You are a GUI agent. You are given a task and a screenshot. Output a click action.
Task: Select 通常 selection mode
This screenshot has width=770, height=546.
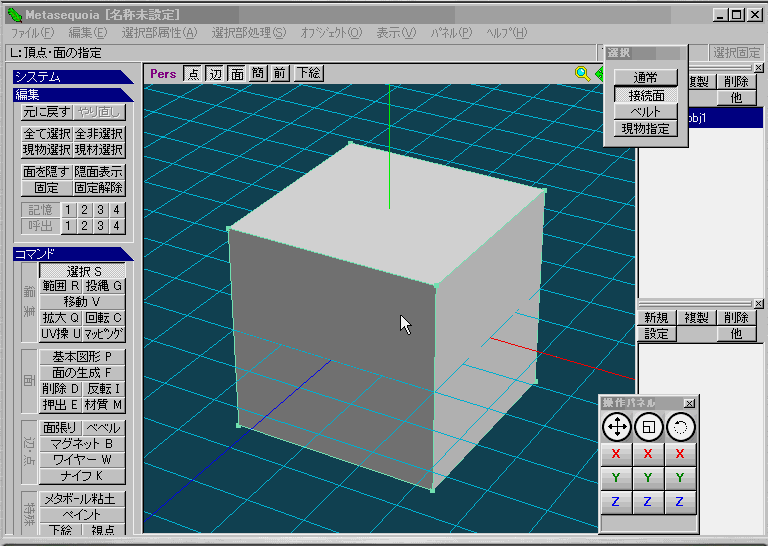pos(645,78)
